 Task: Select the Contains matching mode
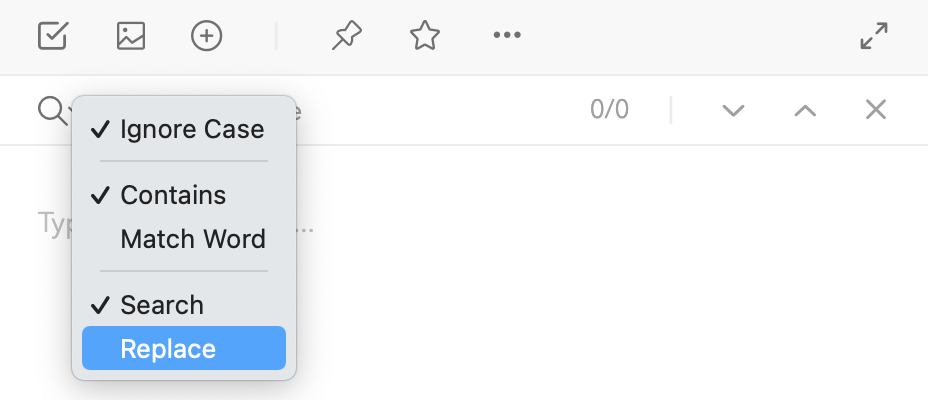coord(183,195)
